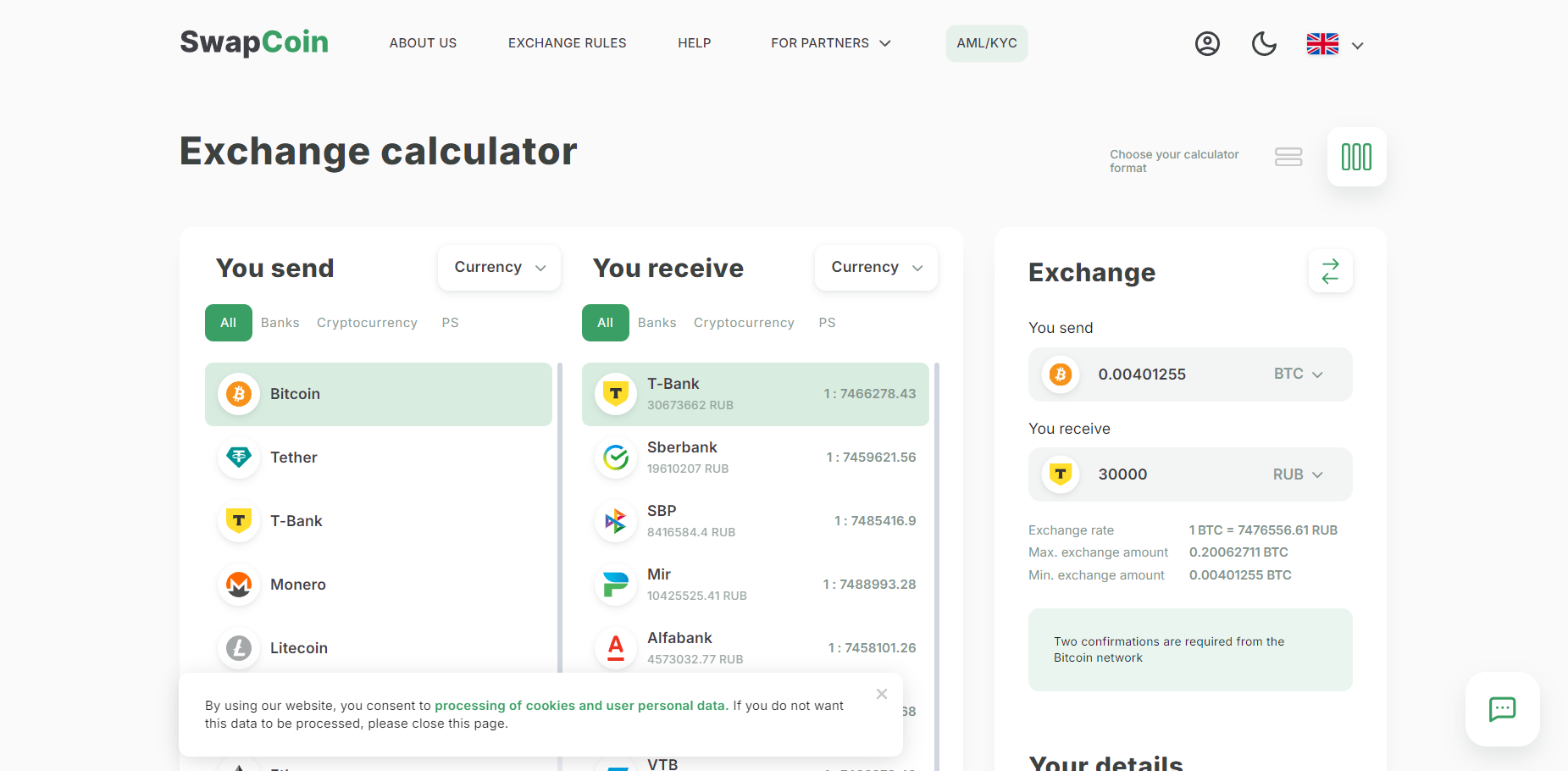Click the Mir logo in receive list
The image size is (1568, 771).
tap(616, 585)
